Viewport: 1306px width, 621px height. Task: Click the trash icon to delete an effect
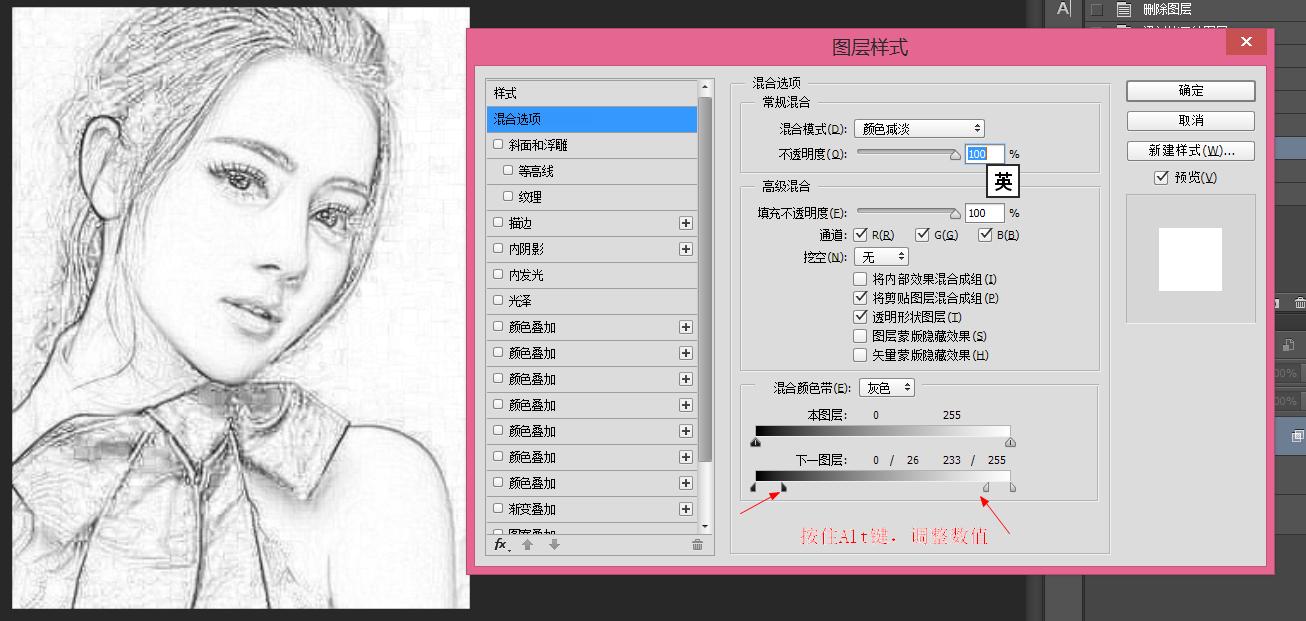[x=696, y=546]
